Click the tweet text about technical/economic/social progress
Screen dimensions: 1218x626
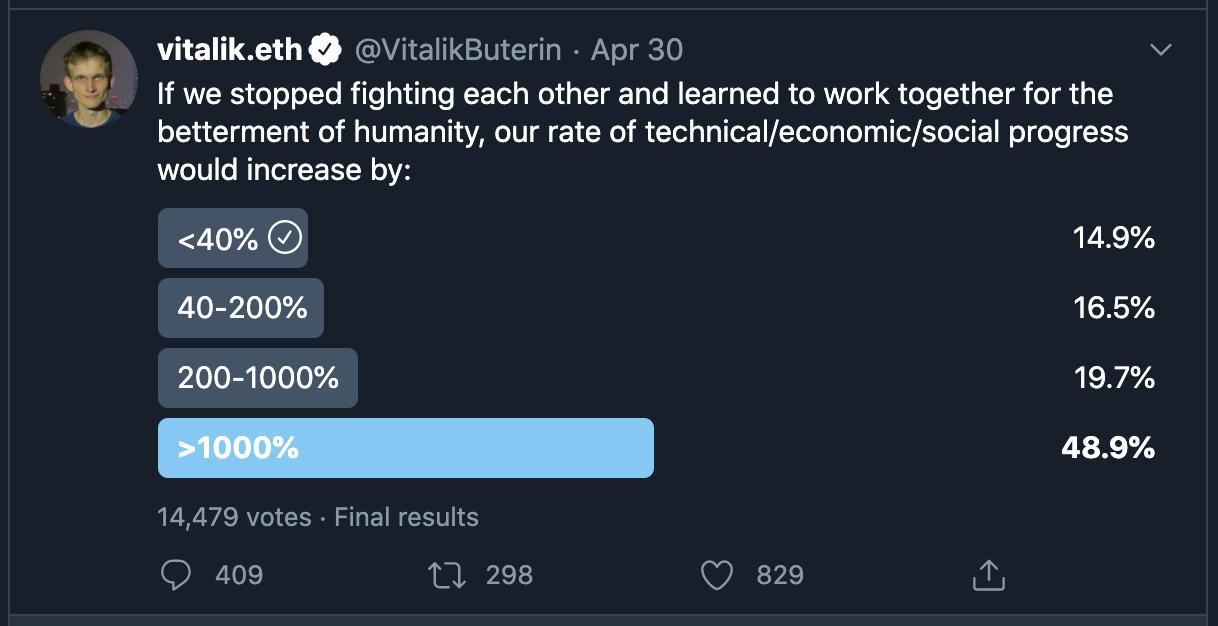coord(640,132)
